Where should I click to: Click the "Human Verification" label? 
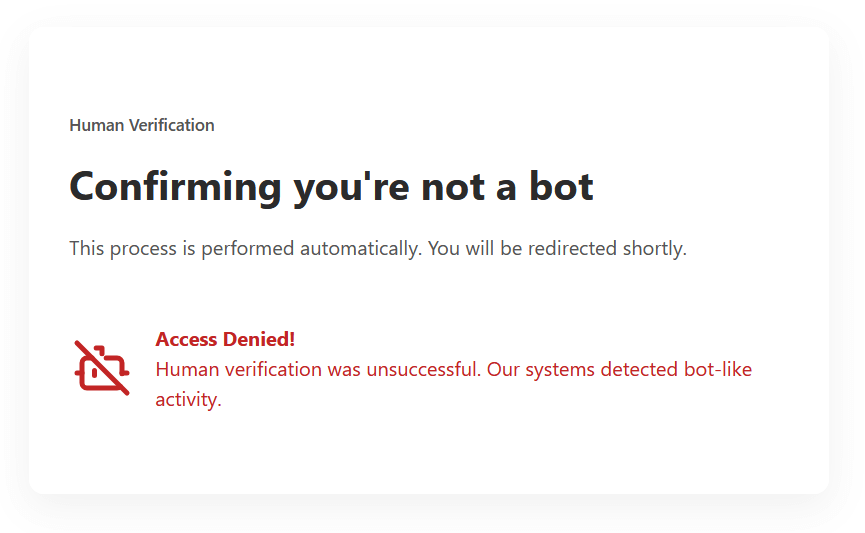coord(142,125)
